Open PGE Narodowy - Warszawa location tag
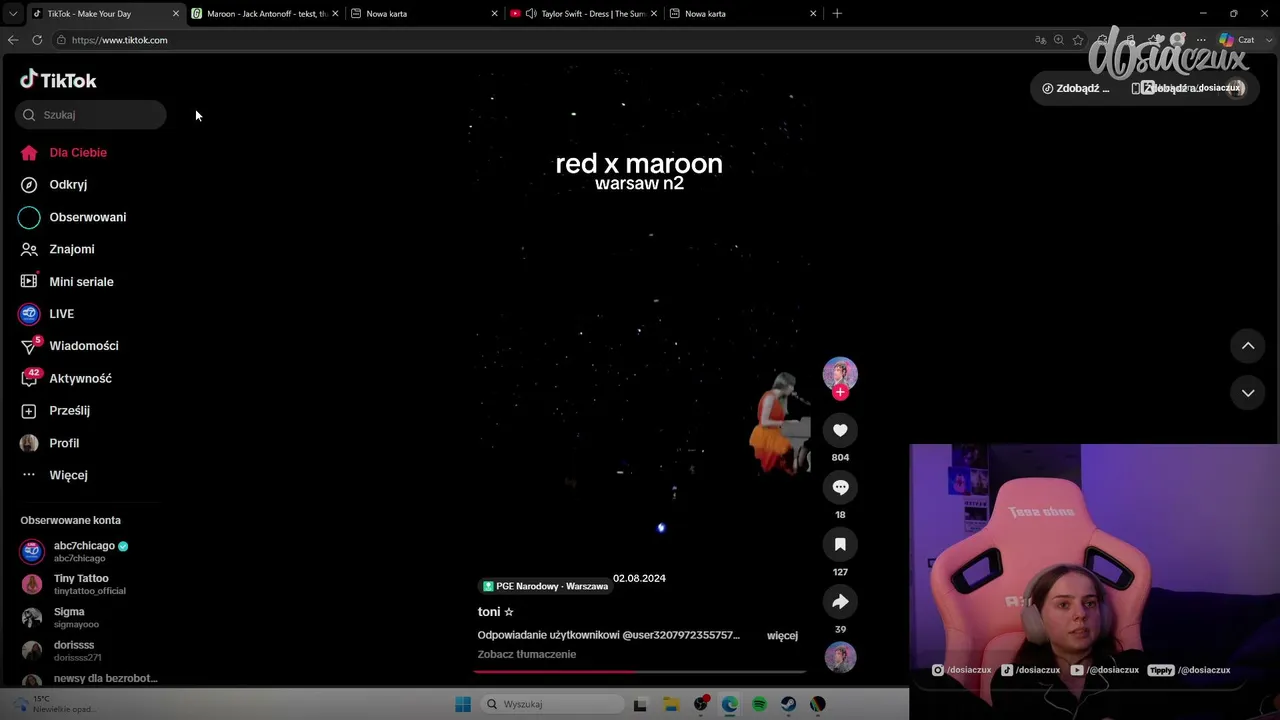This screenshot has height=720, width=1280. 545,586
